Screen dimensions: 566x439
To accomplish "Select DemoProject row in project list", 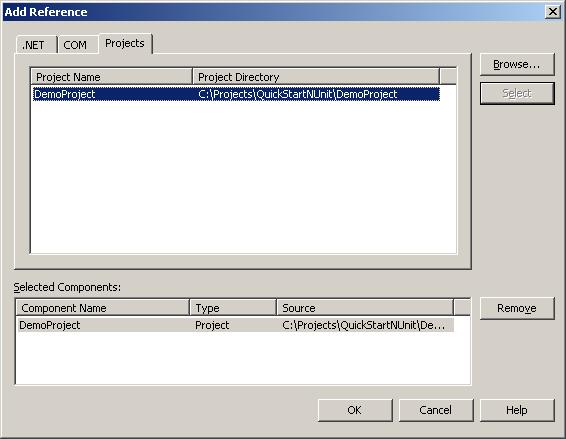I will (x=236, y=94).
